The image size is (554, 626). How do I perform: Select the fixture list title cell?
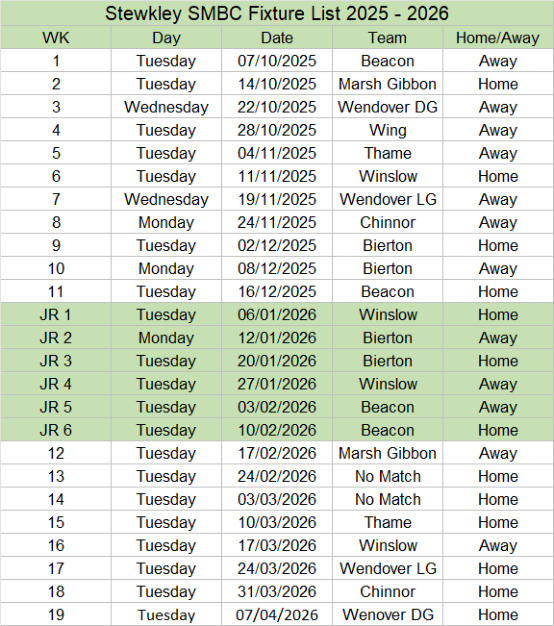coord(277,13)
